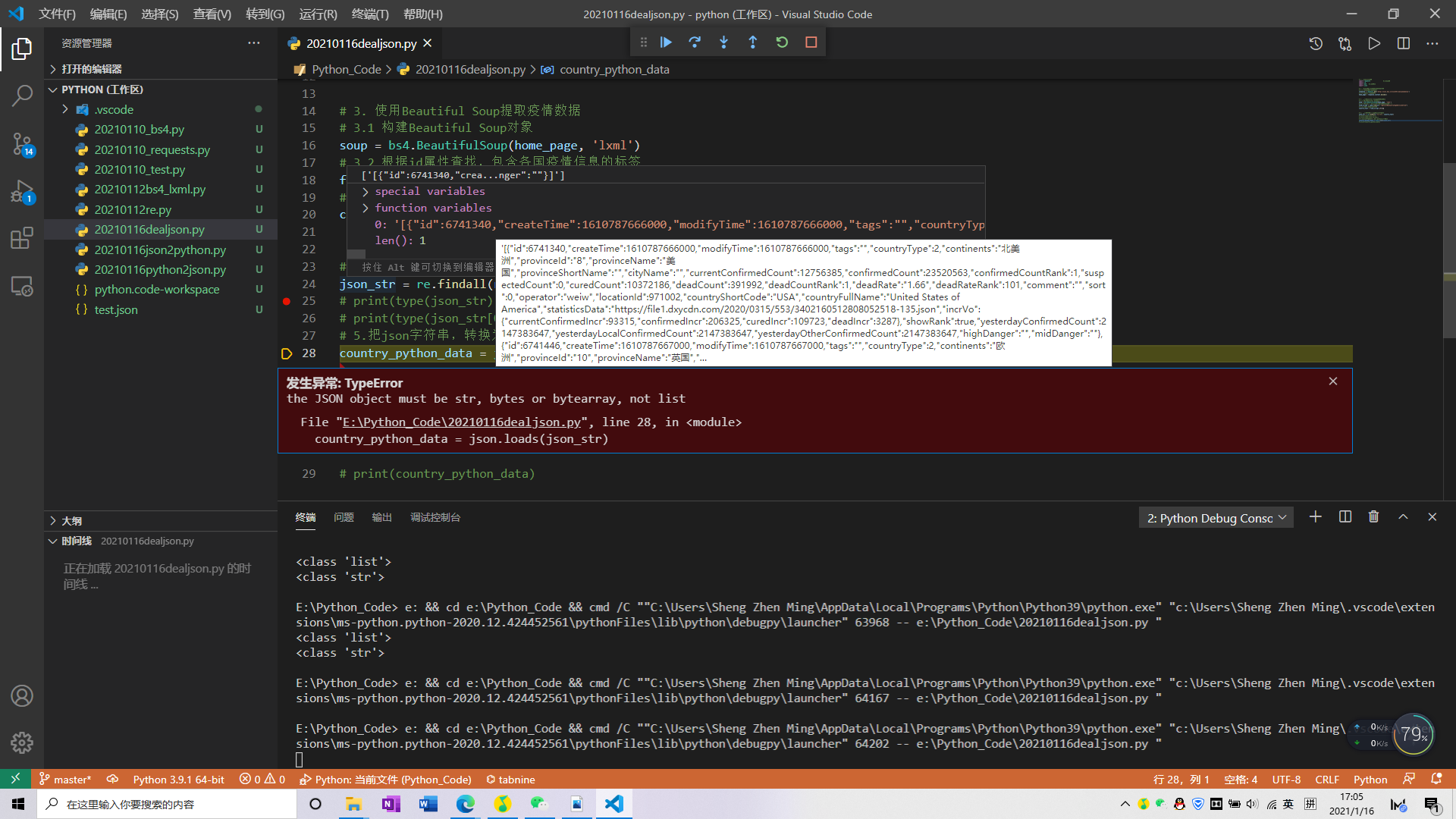Toggle the breakpoint on line 25
Viewport: 1456px width, 819px height.
pos(287,301)
